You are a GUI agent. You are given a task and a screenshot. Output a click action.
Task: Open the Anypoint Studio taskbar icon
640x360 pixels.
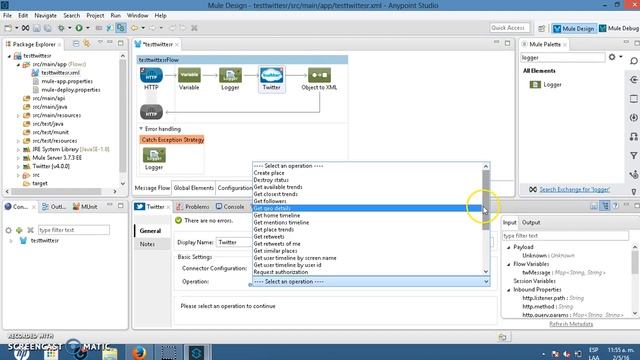(196, 352)
